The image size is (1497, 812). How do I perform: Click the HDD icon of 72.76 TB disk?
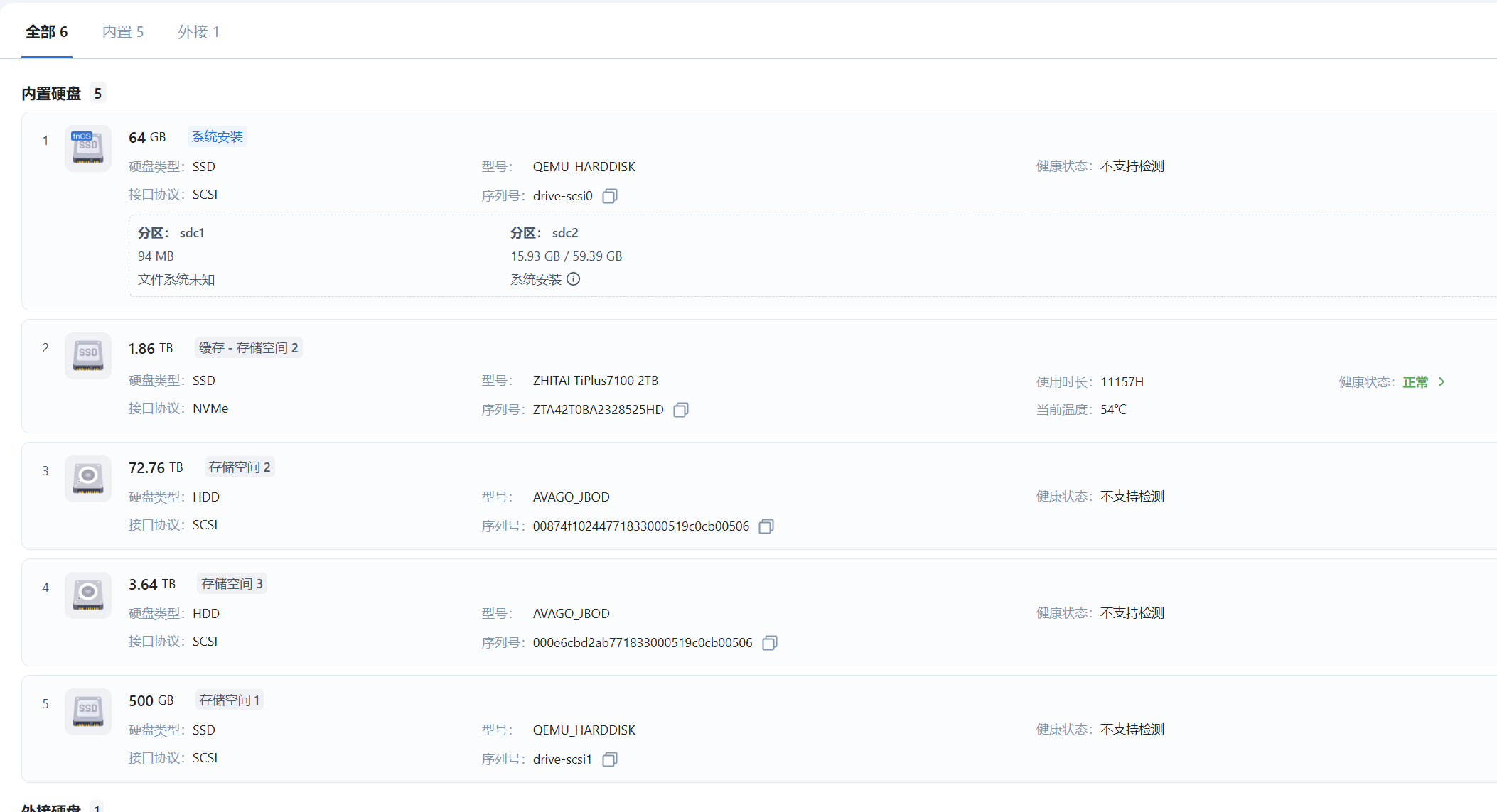[x=88, y=478]
